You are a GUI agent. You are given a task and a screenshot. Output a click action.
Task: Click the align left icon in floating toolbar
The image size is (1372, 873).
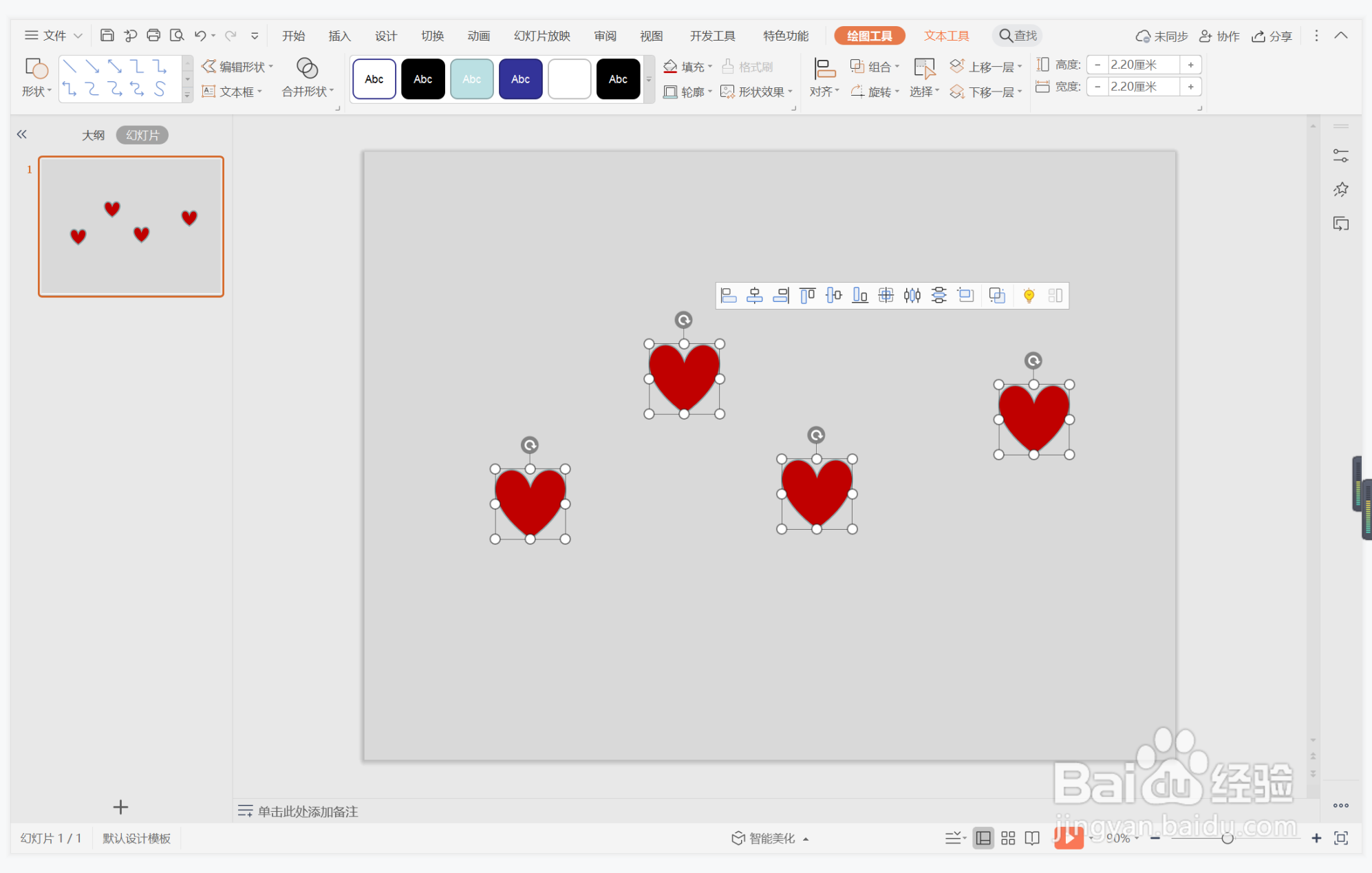[x=729, y=296]
